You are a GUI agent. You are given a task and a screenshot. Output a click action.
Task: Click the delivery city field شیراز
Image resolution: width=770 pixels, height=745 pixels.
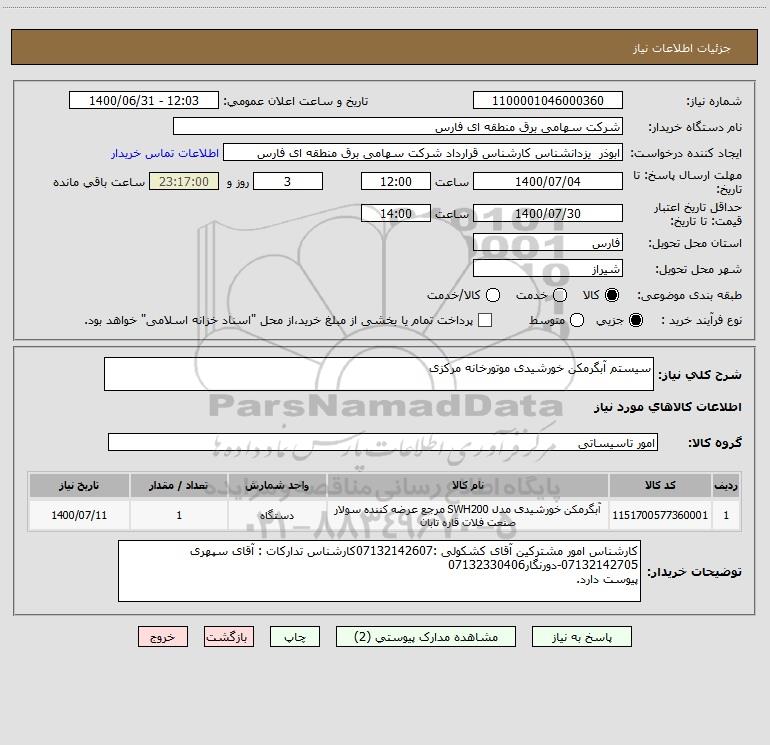pos(548,269)
